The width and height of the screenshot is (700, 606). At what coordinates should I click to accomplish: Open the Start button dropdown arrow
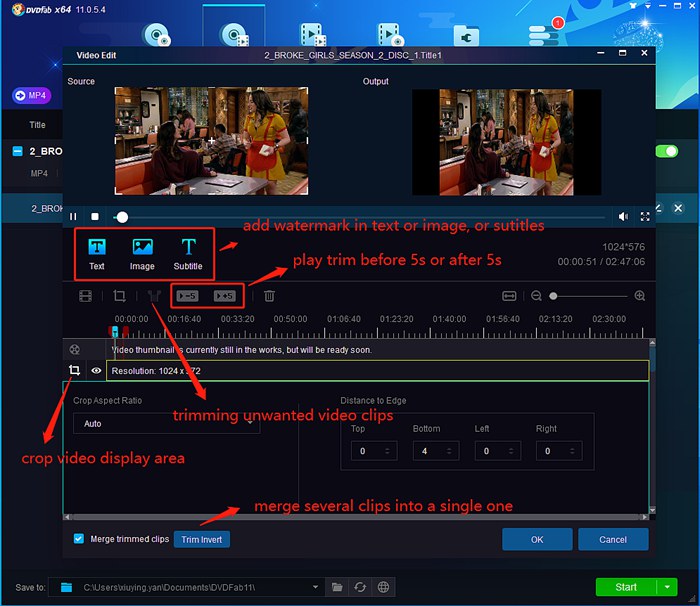click(x=667, y=587)
